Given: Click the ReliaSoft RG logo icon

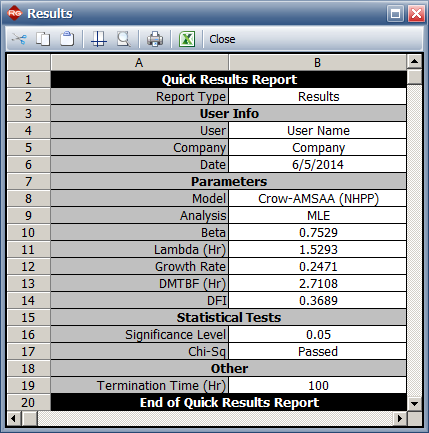Looking at the screenshot, I should pyautogui.click(x=14, y=13).
